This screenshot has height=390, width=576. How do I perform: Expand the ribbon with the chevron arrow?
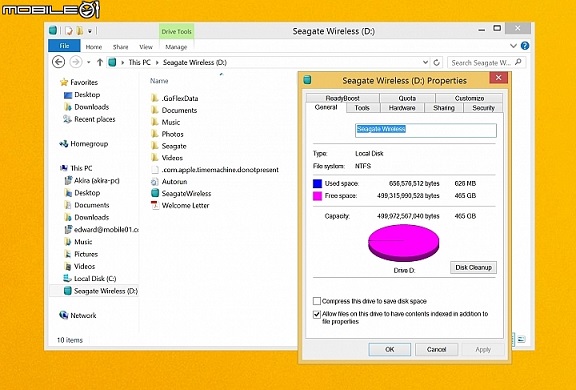[513, 46]
